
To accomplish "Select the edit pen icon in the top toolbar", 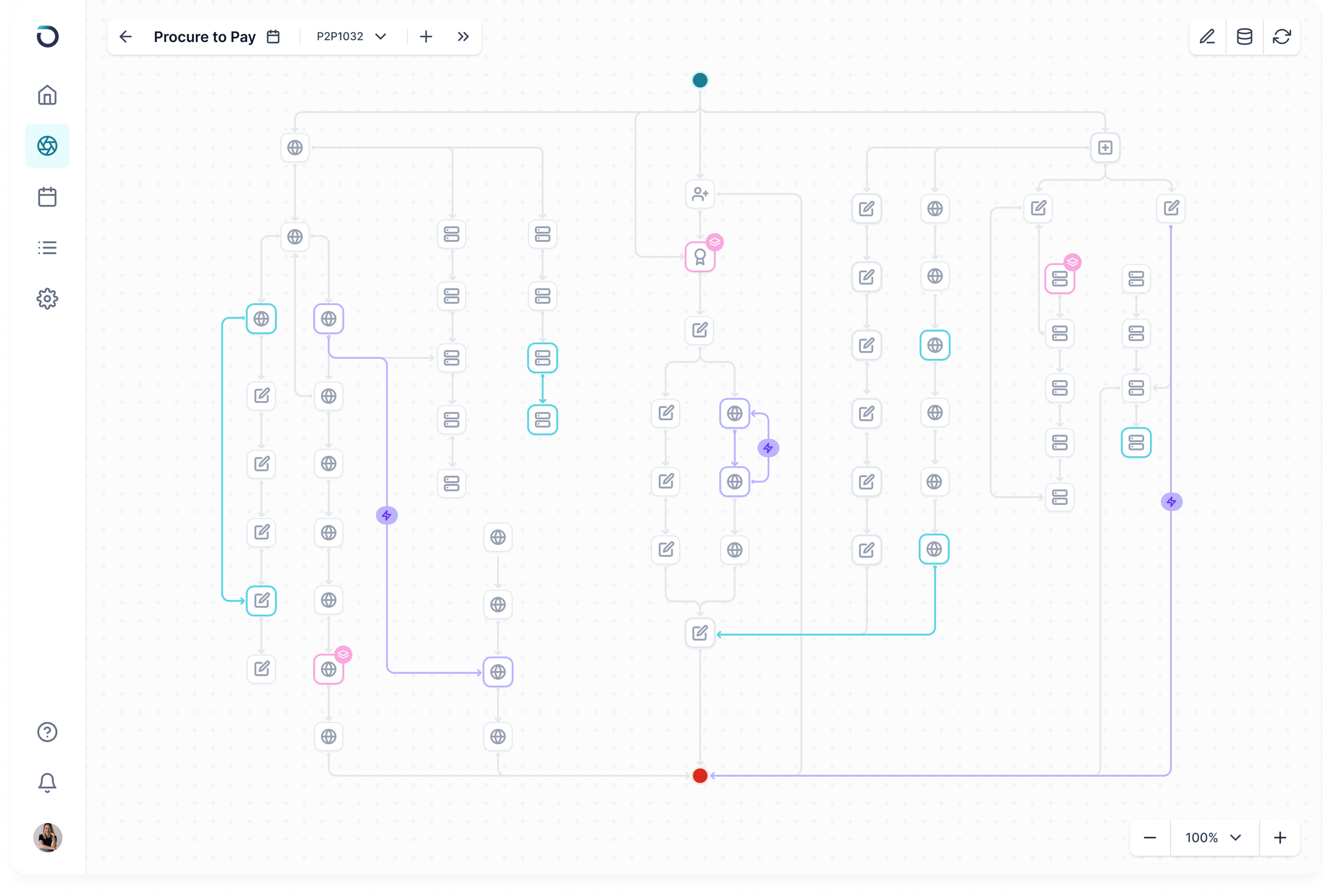I will (x=1208, y=36).
